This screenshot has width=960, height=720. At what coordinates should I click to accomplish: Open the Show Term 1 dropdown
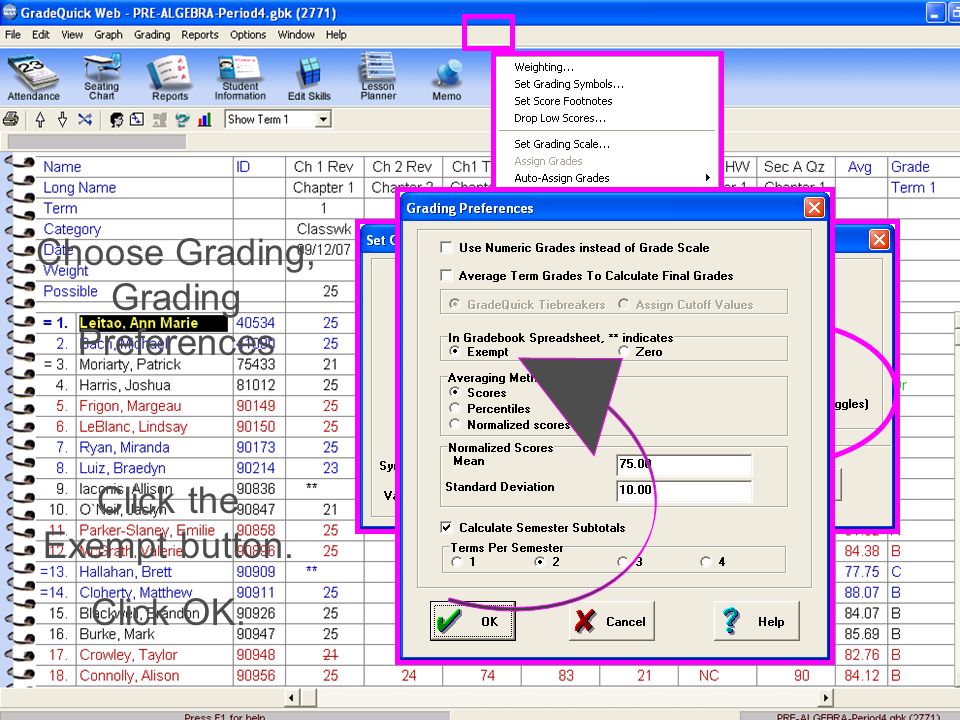[323, 119]
